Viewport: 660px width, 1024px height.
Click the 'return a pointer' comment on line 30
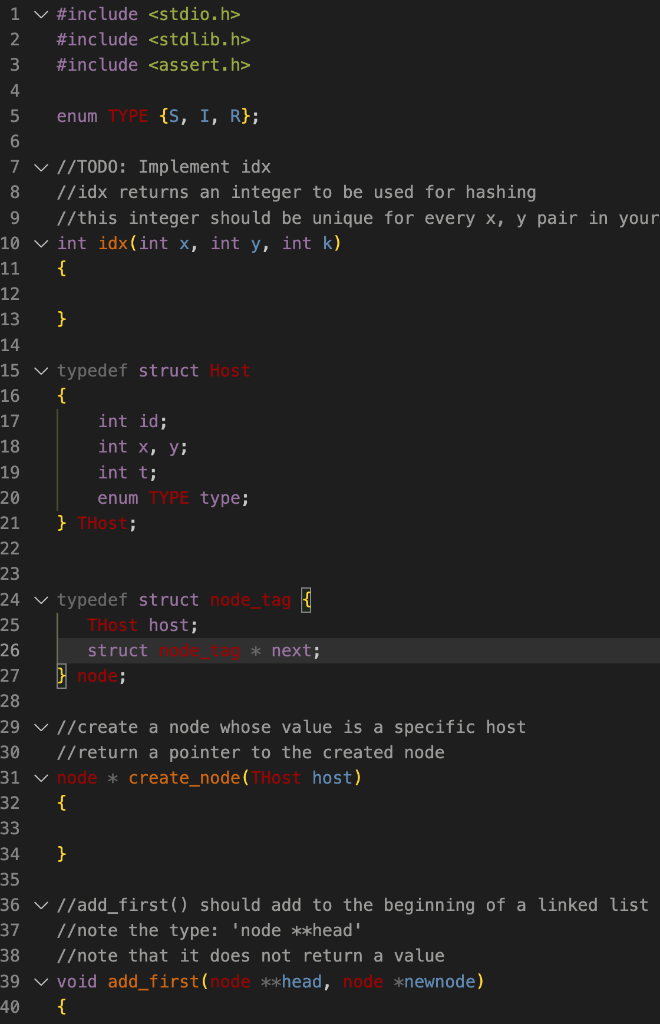(251, 753)
